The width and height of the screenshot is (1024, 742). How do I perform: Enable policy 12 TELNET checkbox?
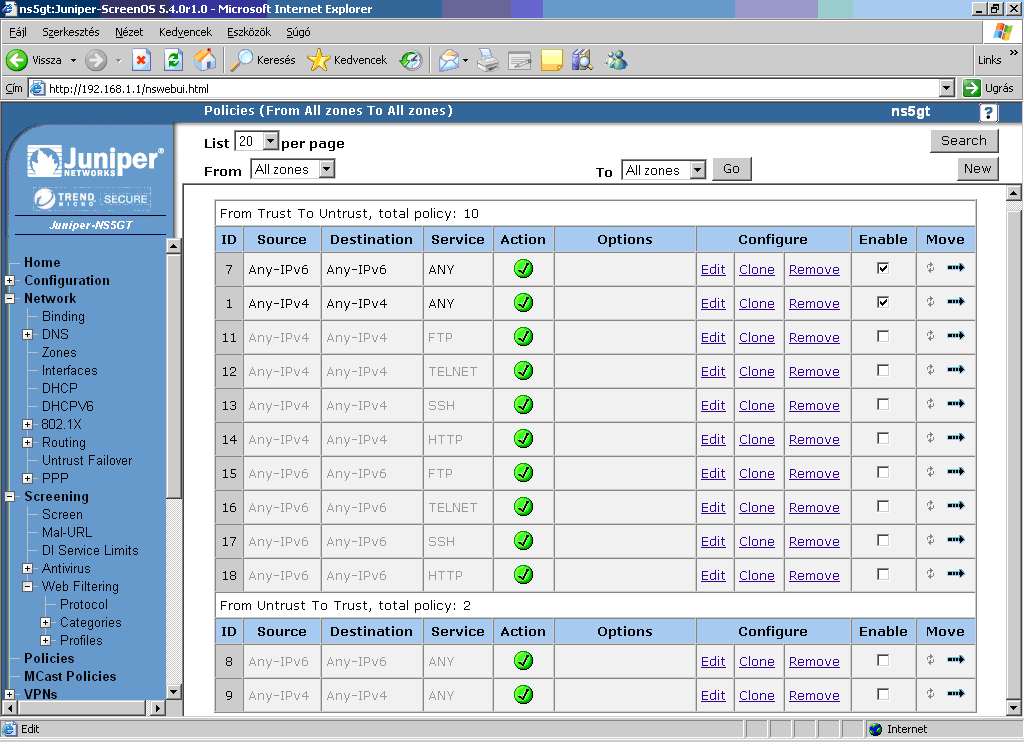pyautogui.click(x=882, y=370)
